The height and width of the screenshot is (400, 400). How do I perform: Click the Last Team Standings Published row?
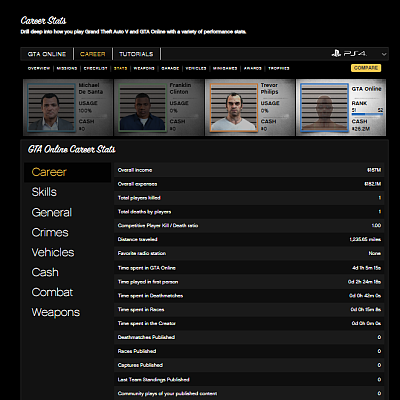[x=249, y=379]
